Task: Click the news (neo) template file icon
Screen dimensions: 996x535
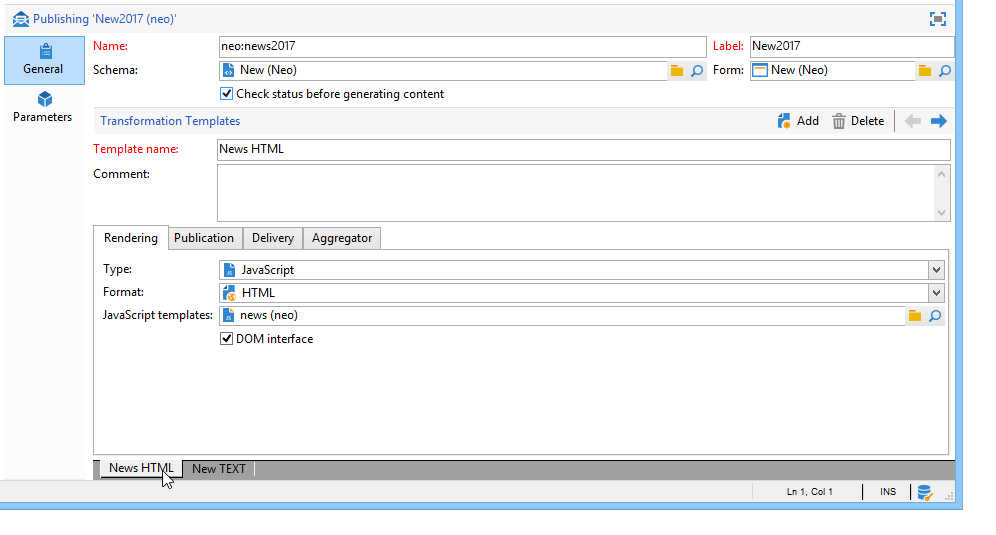Action: pos(229,316)
